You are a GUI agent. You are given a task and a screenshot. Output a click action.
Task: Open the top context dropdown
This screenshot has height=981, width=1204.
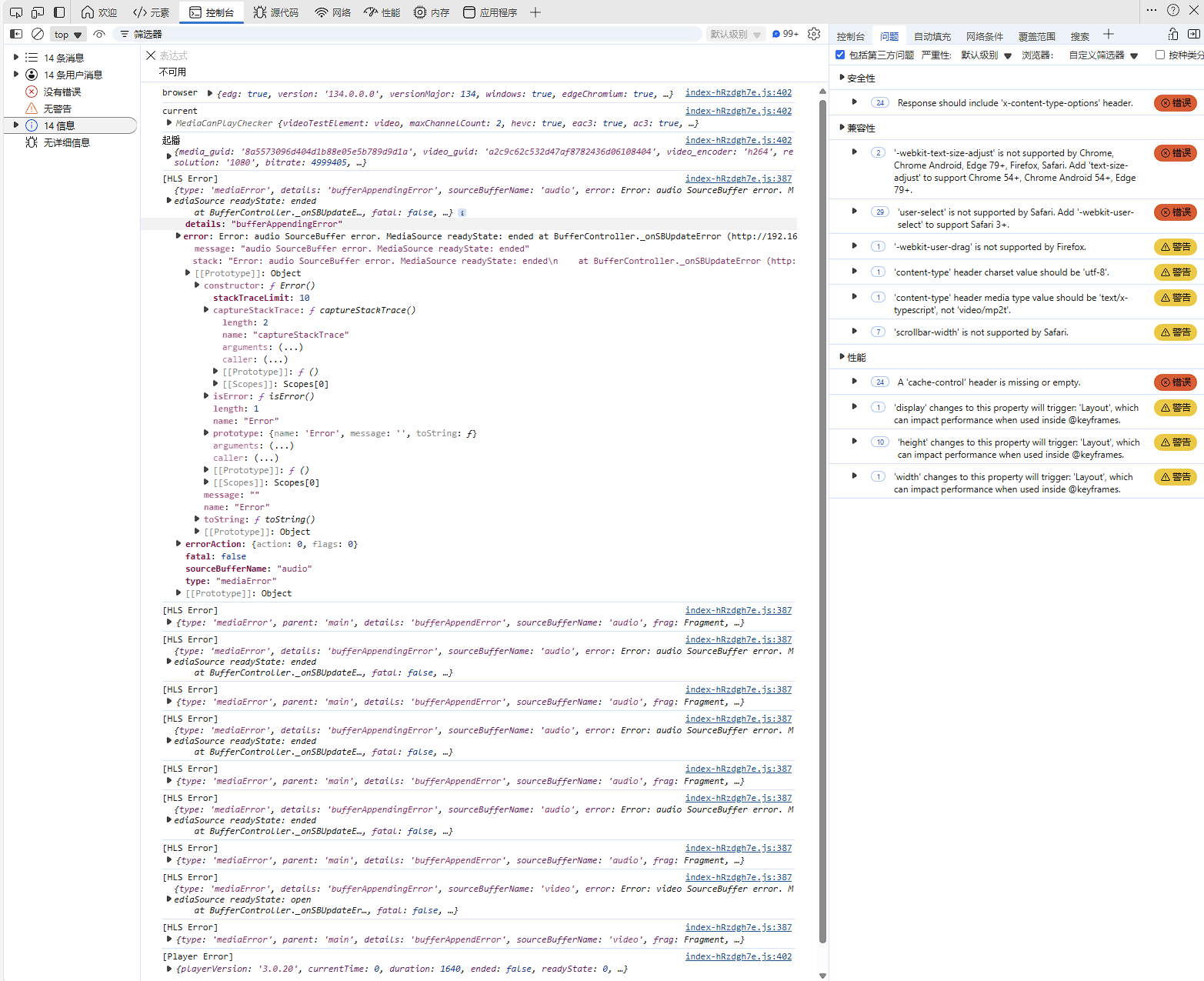(68, 35)
